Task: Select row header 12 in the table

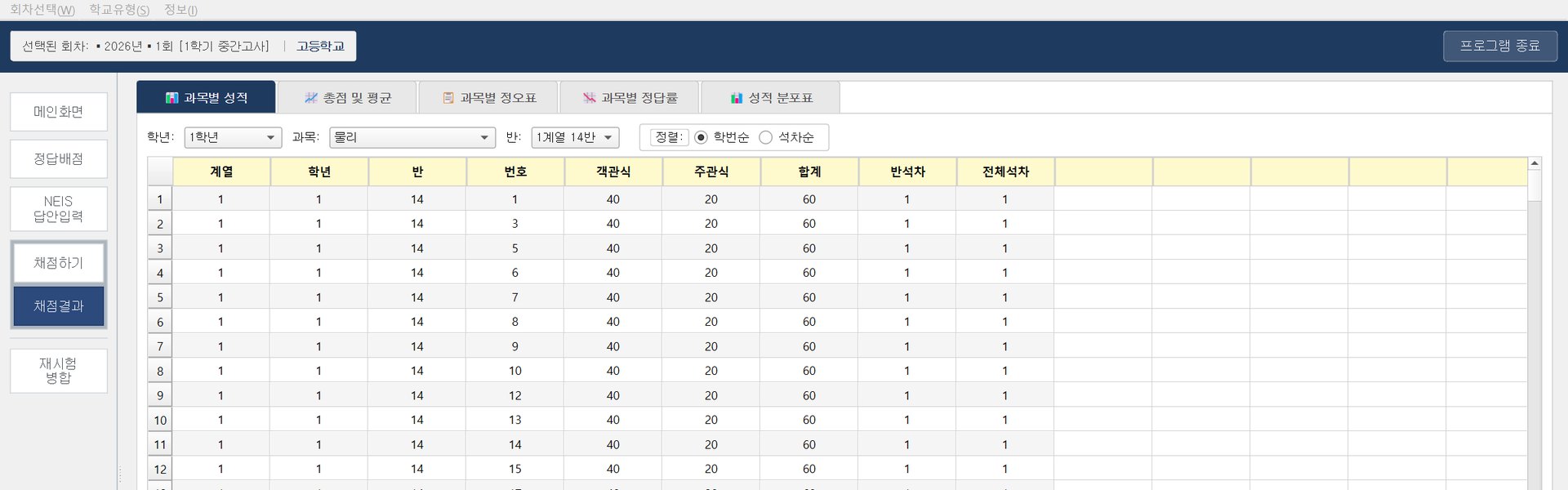Action: coord(160,469)
